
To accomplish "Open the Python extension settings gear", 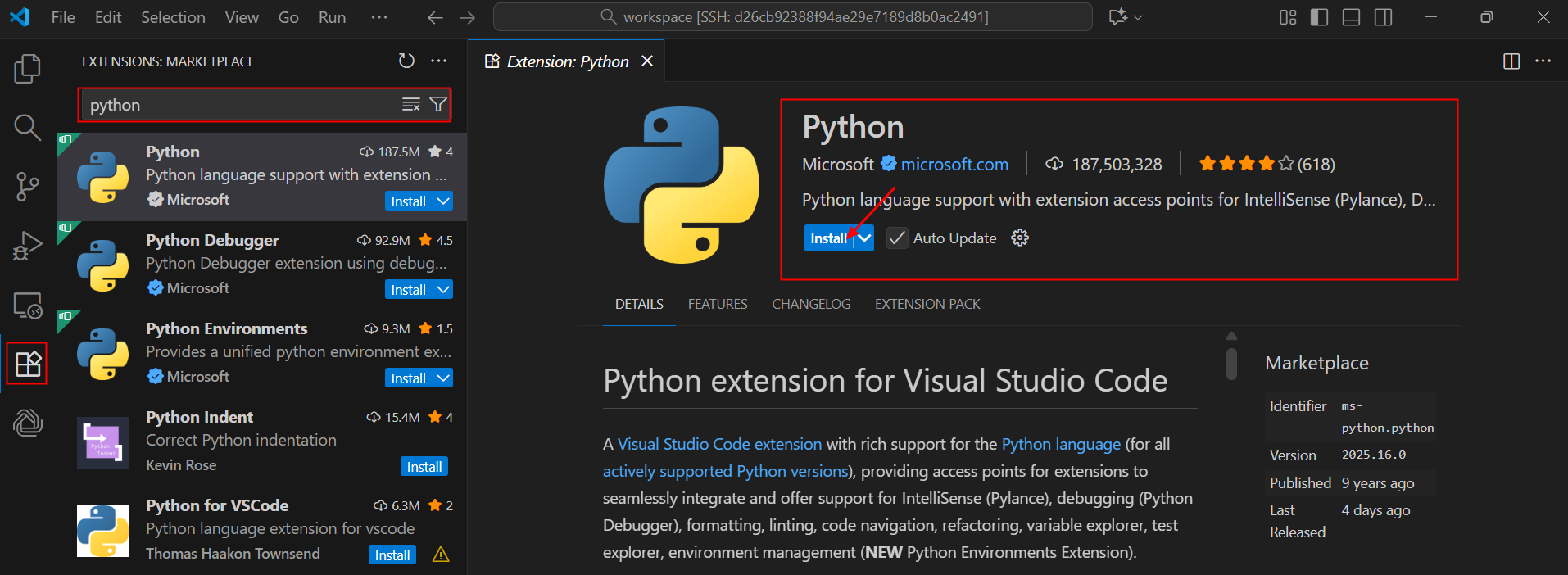I will pyautogui.click(x=1020, y=238).
